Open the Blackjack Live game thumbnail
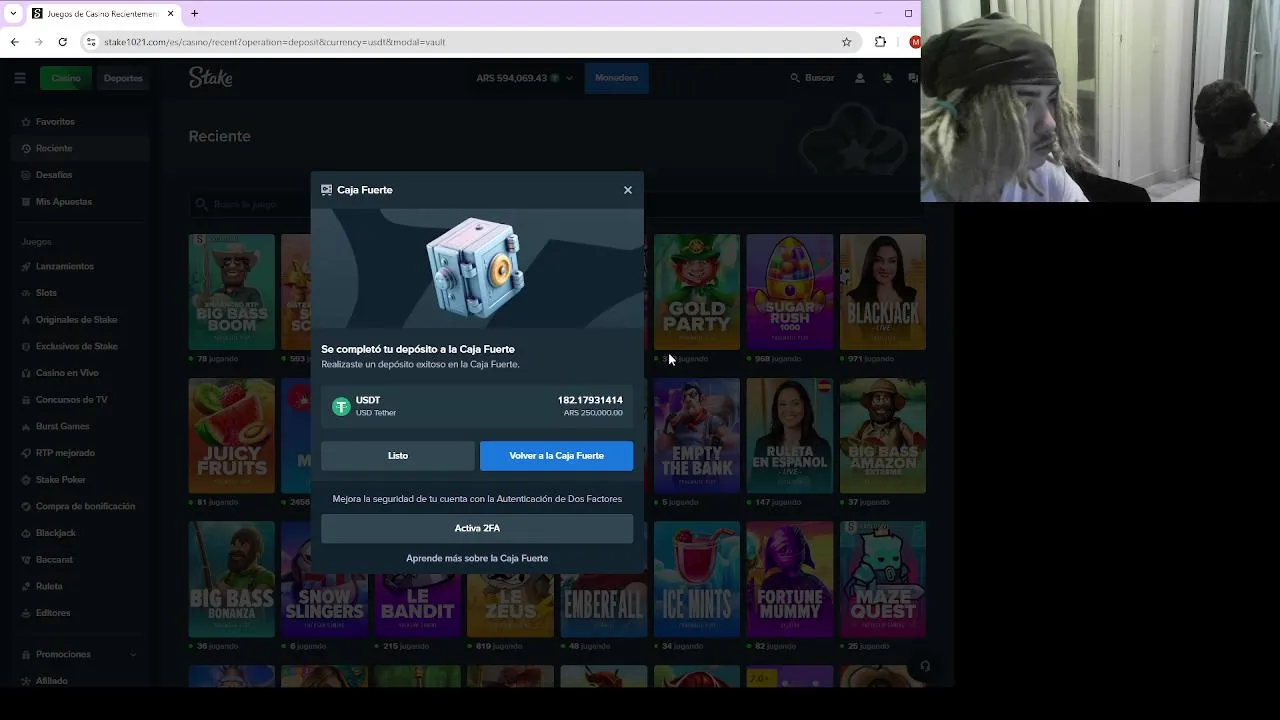Viewport: 1280px width, 720px height. [883, 292]
